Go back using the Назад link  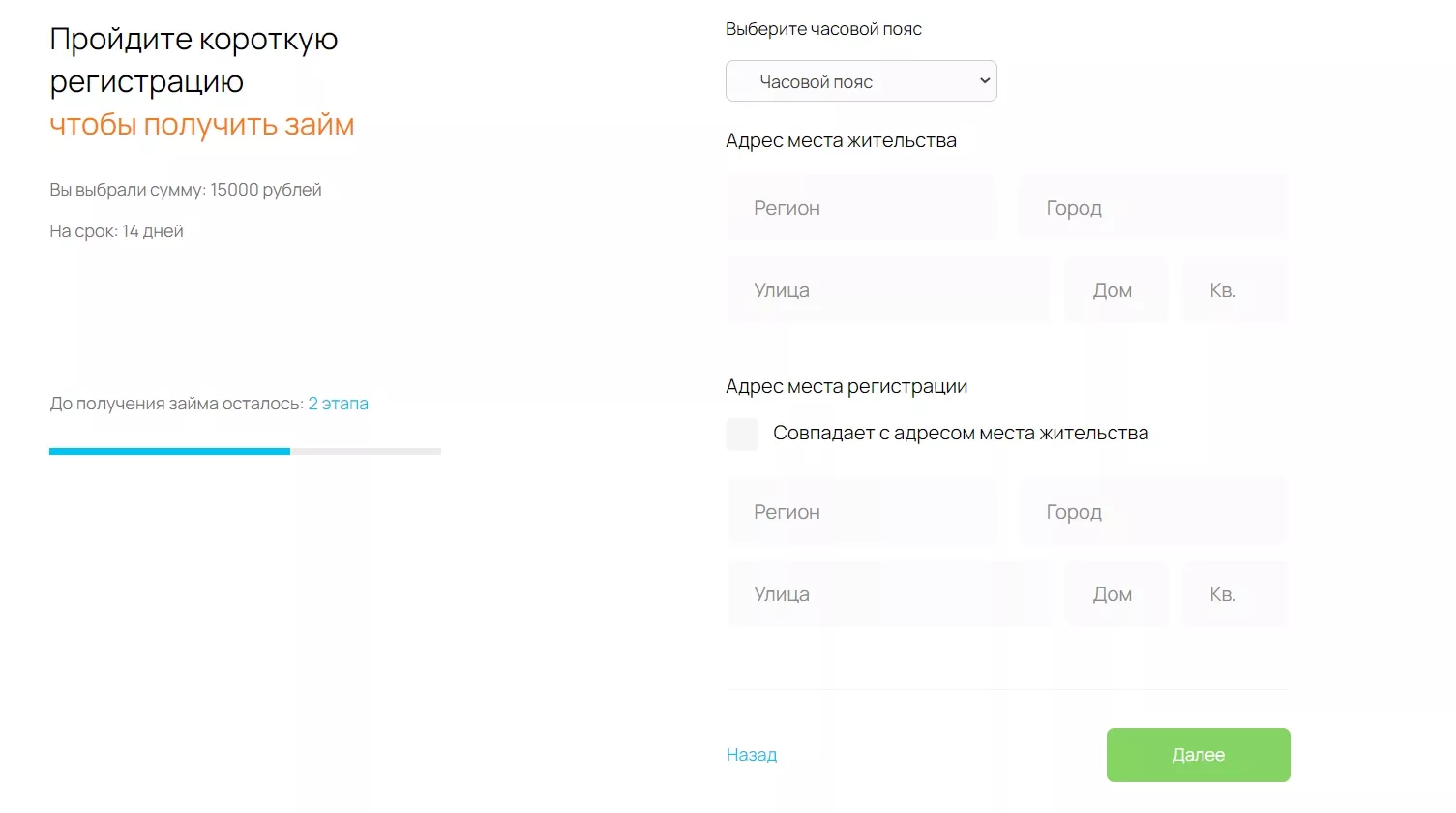coord(752,755)
